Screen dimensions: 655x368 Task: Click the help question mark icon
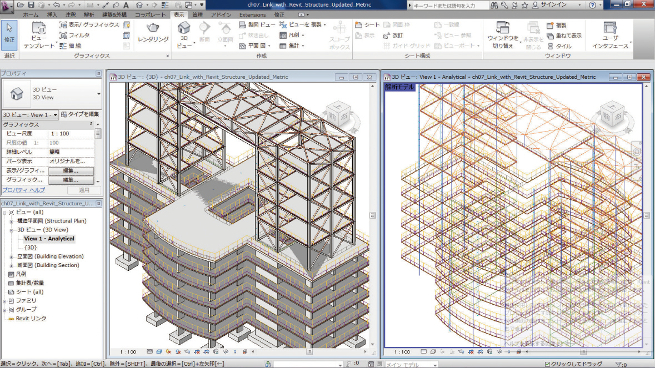[x=592, y=5]
